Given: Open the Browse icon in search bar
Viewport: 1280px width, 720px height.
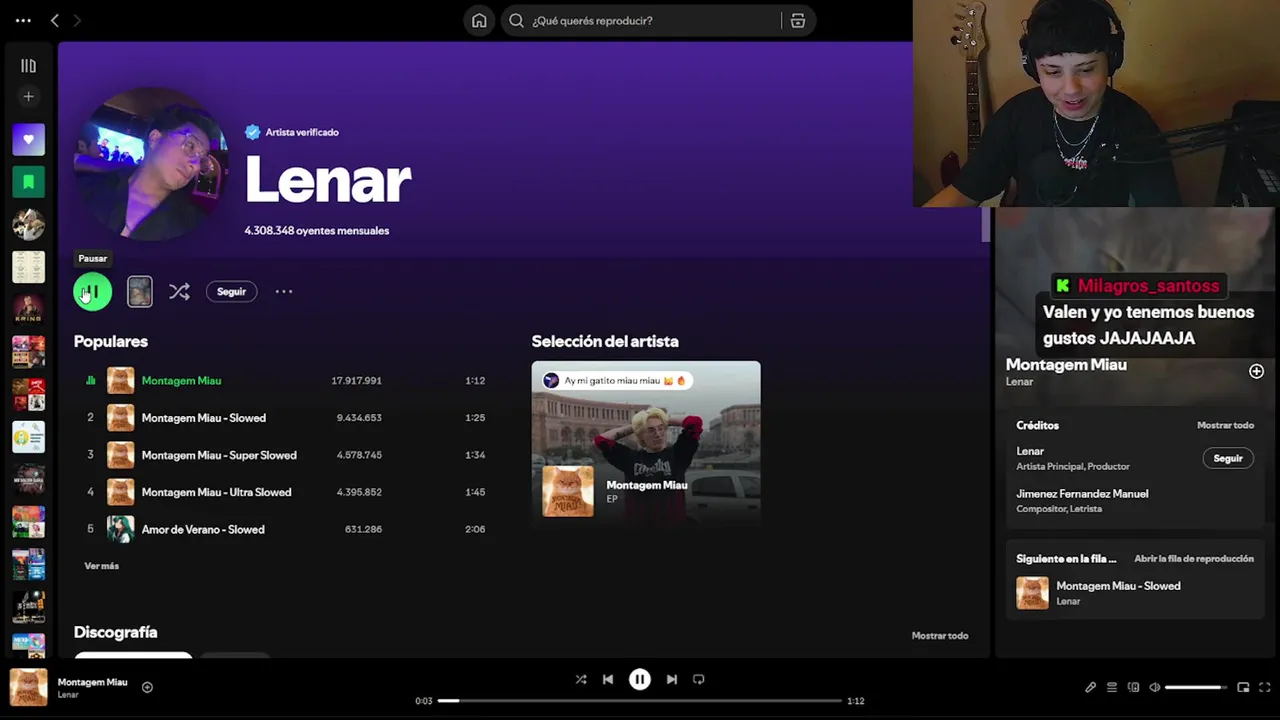Looking at the screenshot, I should 798,20.
